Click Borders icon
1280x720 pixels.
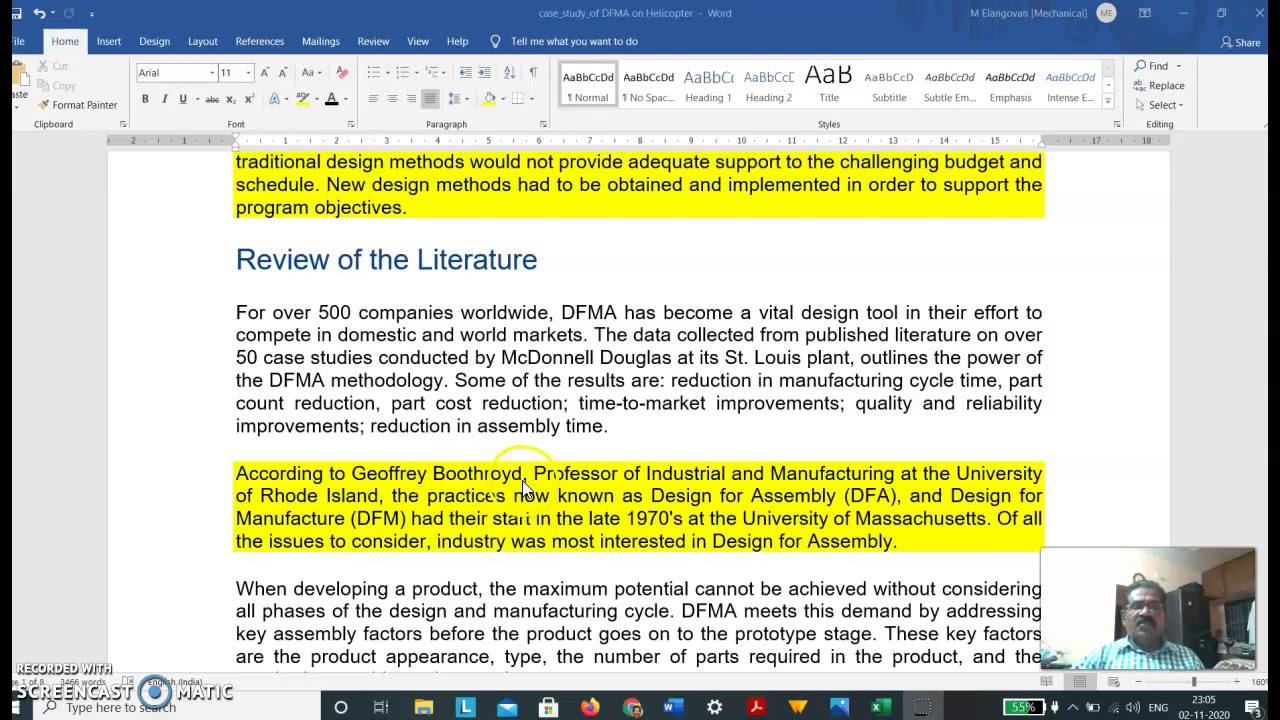click(x=517, y=99)
